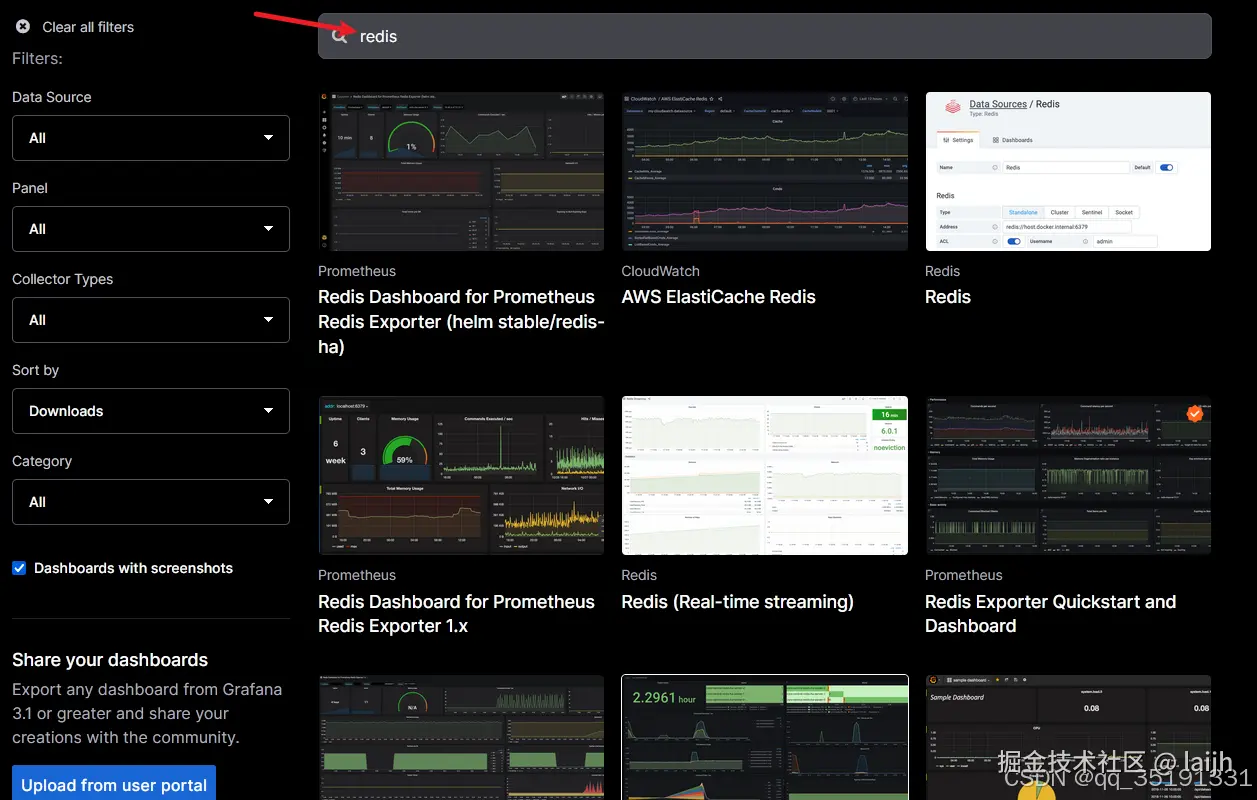Open the Redis data source dashboard title
Screen dimensions: 1257x800
[x=948, y=297]
